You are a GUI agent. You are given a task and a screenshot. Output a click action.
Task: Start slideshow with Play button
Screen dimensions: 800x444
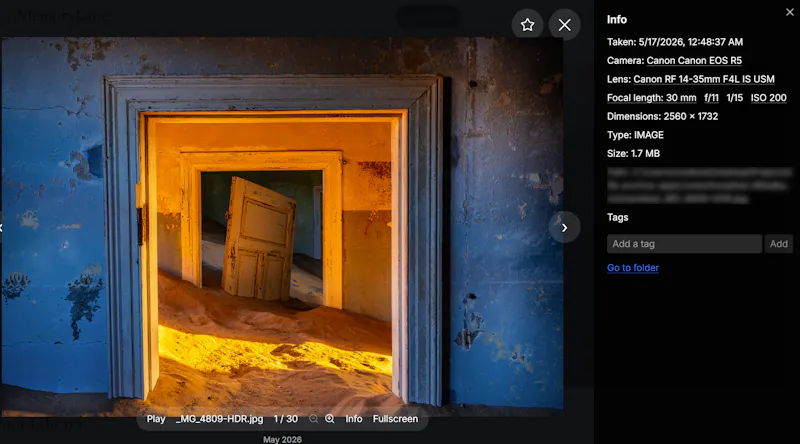[156, 419]
